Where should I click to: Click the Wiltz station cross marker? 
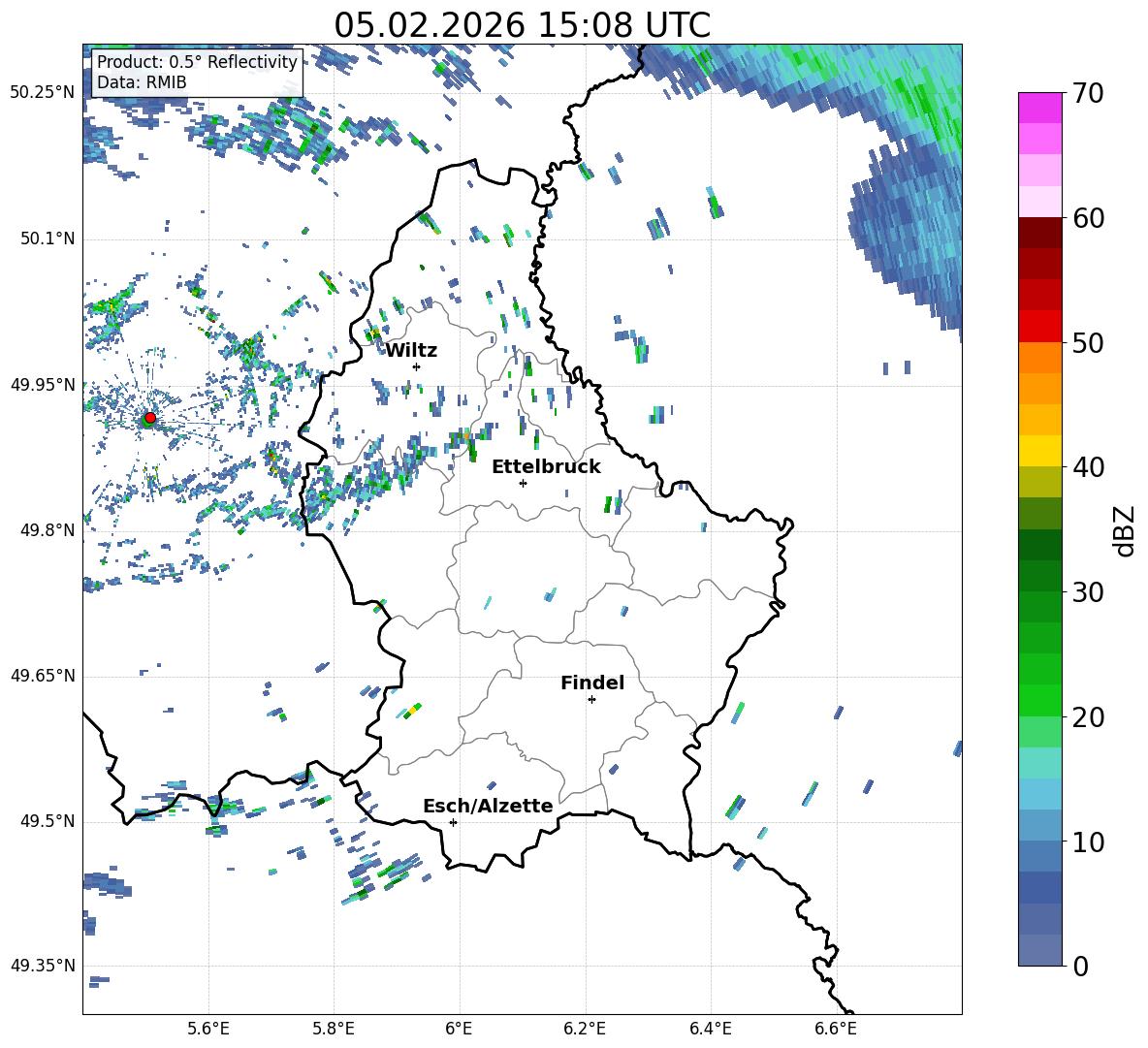417,366
